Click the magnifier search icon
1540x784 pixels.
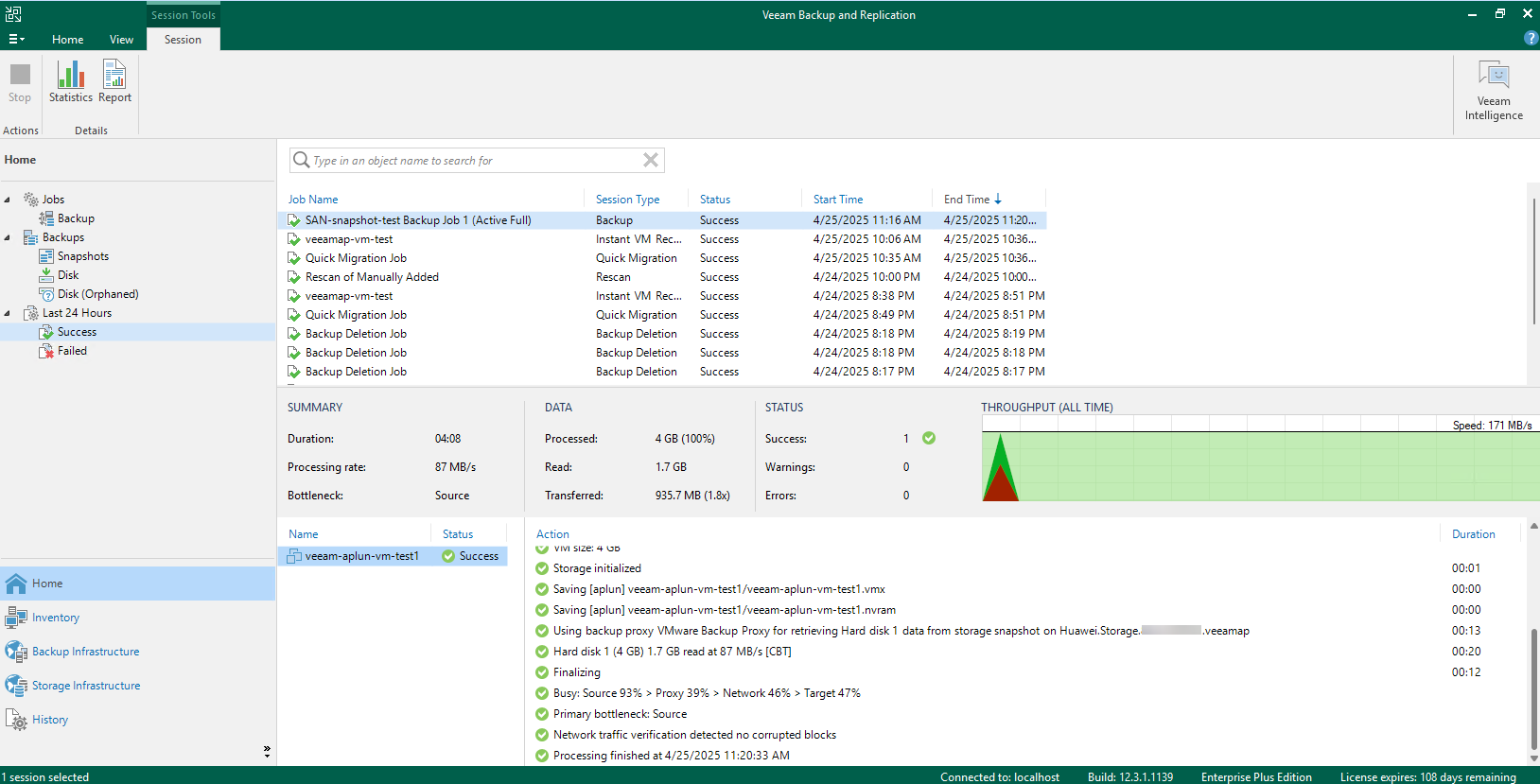pos(301,160)
